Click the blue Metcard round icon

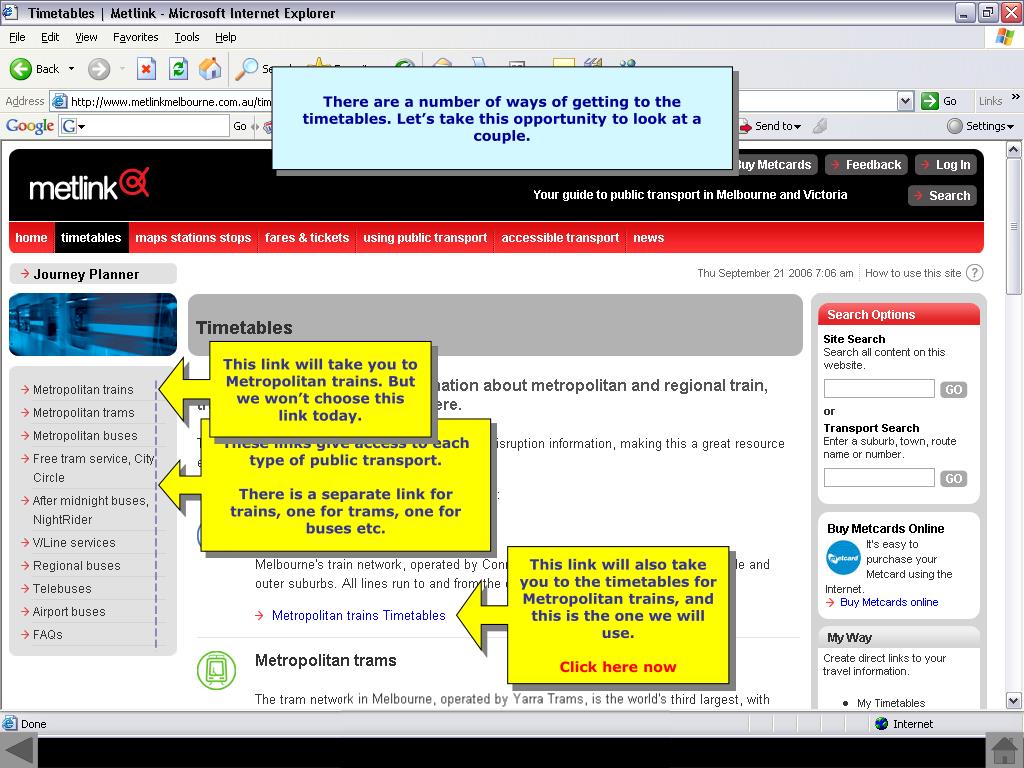pos(843,558)
